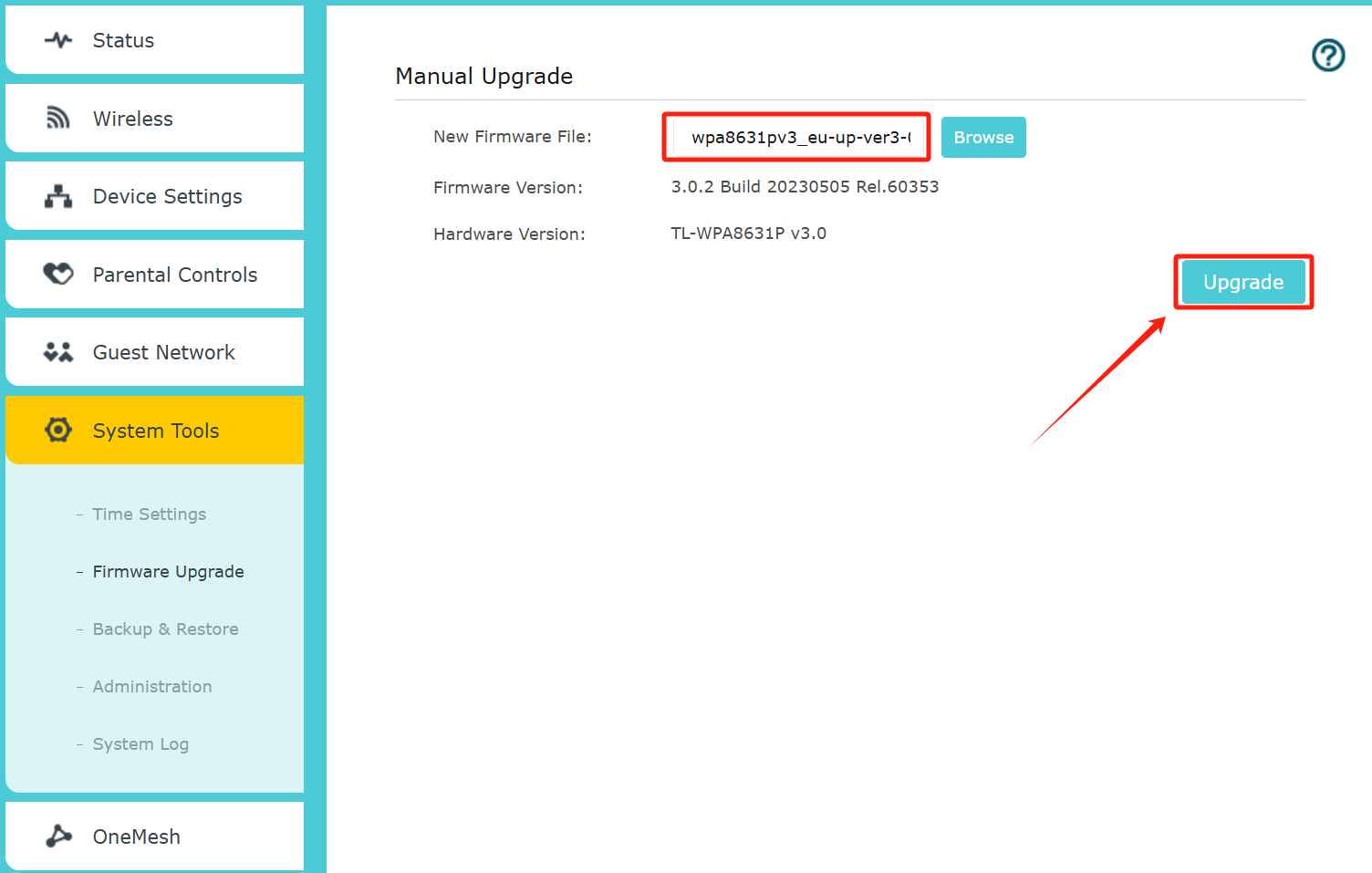Click the System Tools gear icon
The width and height of the screenshot is (1372, 873).
point(58,430)
